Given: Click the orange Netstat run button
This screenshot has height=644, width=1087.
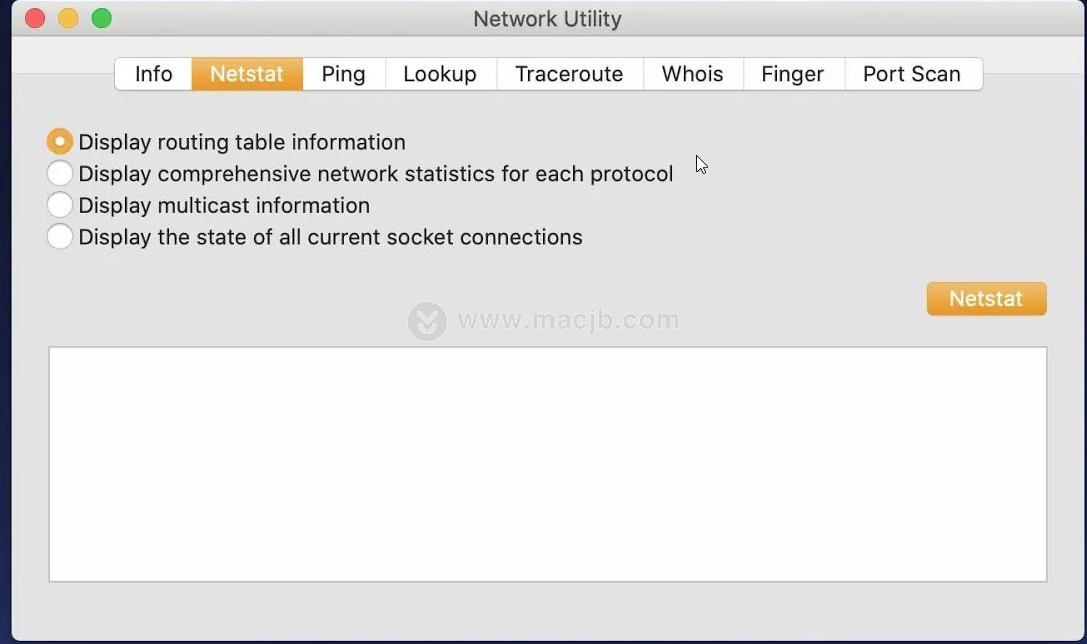Looking at the screenshot, I should [x=986, y=299].
